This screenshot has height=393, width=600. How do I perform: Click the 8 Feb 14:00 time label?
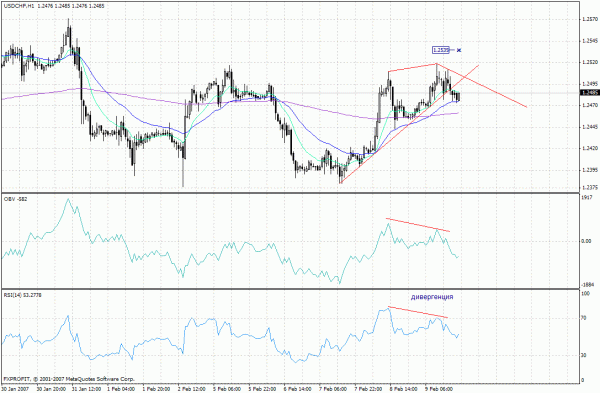[403, 389]
